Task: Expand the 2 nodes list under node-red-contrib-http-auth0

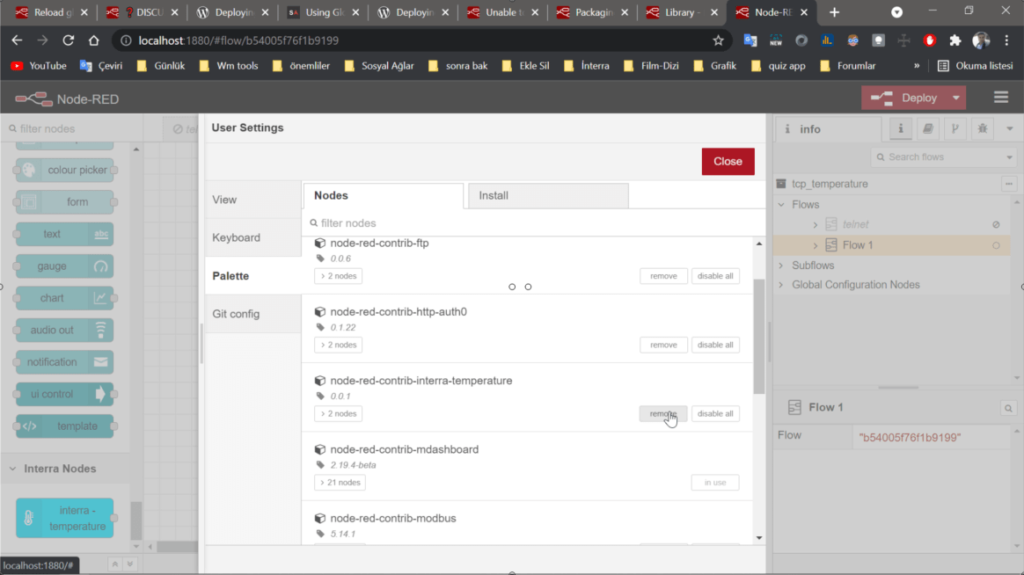Action: click(338, 344)
